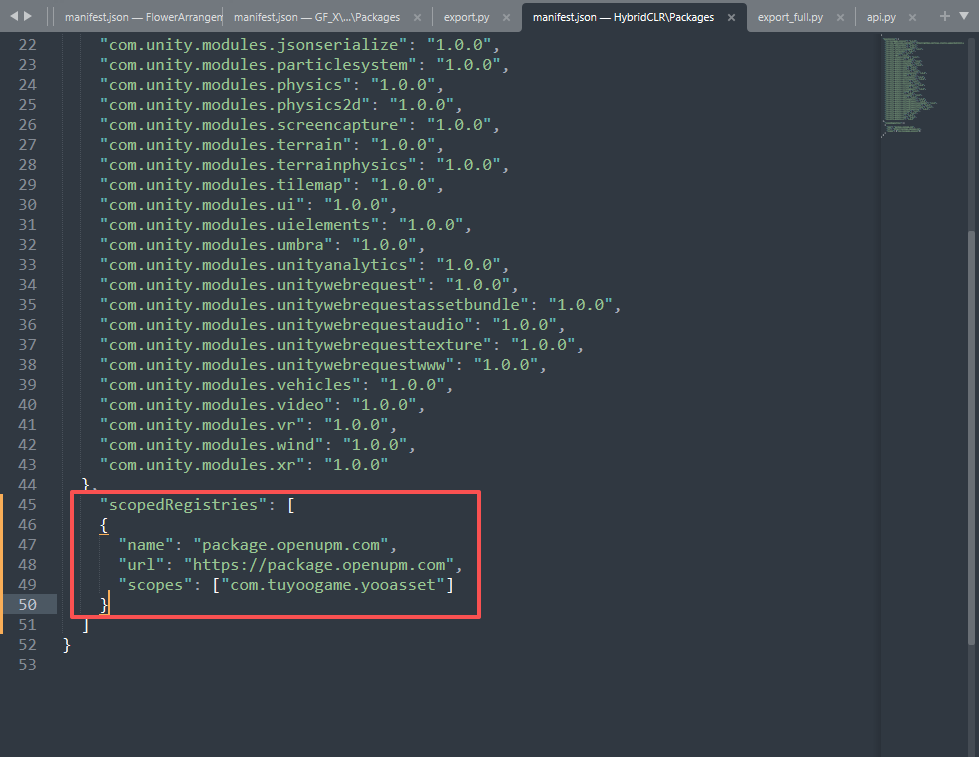This screenshot has height=757, width=979.
Task: Click "com.unity.modules.vehicles" text
Action: click(x=230, y=385)
